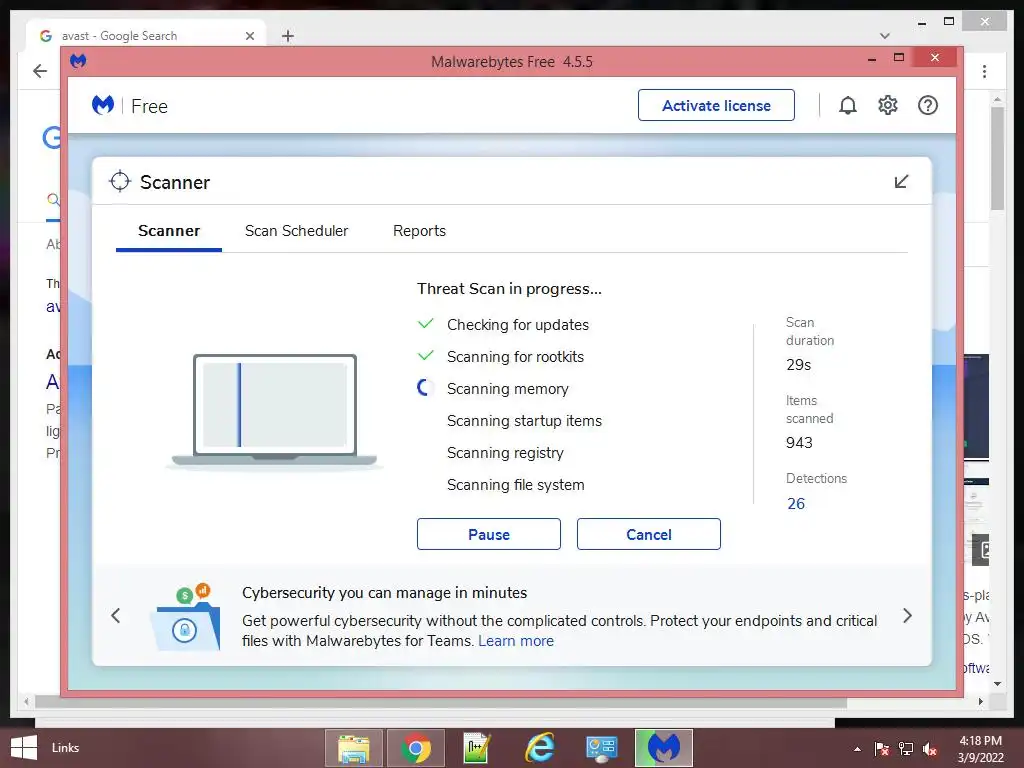
Task: Go back in the Chrome window
Action: point(40,71)
